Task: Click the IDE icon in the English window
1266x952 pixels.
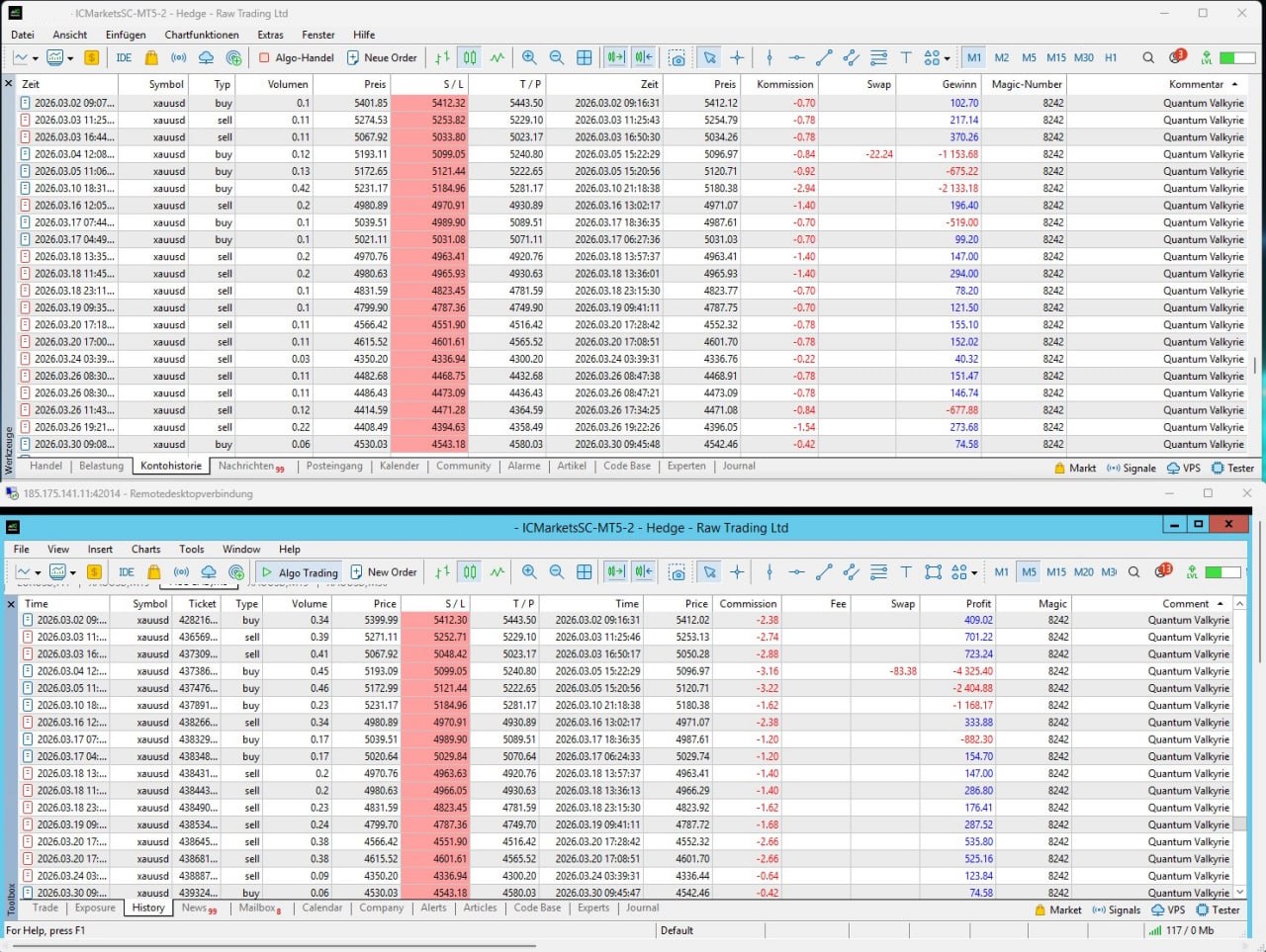Action: (x=127, y=571)
